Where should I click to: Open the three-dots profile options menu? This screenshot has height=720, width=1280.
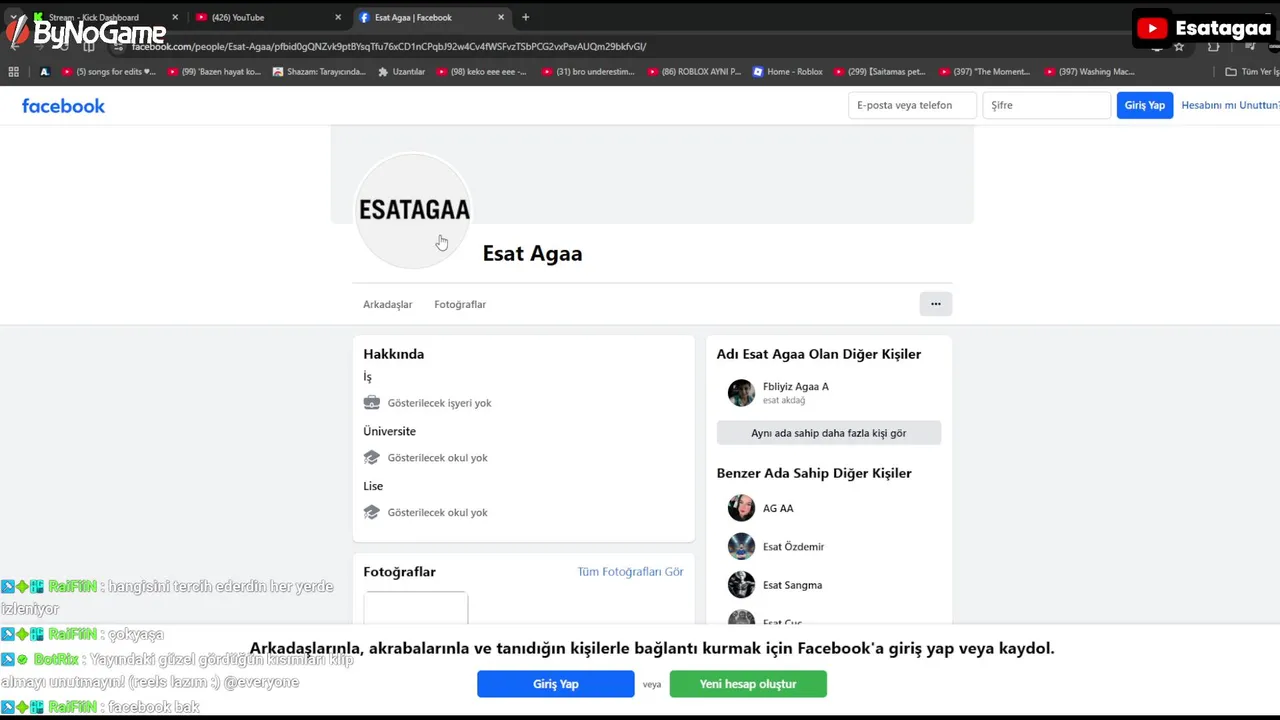[x=935, y=304]
